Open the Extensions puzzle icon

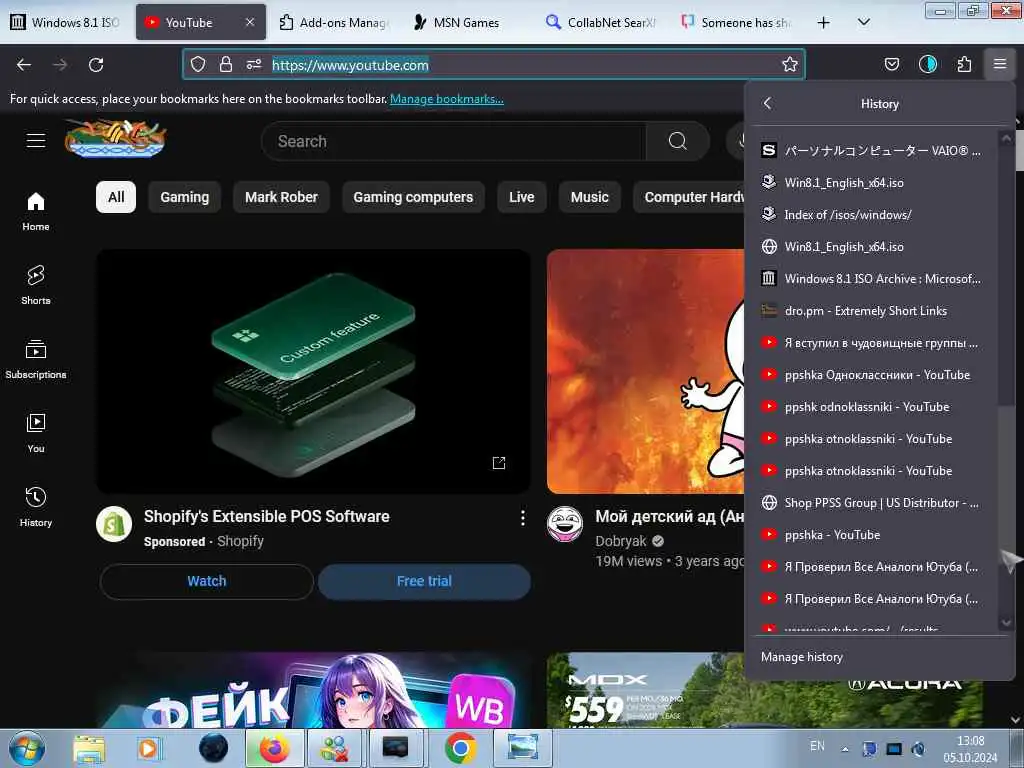(964, 64)
